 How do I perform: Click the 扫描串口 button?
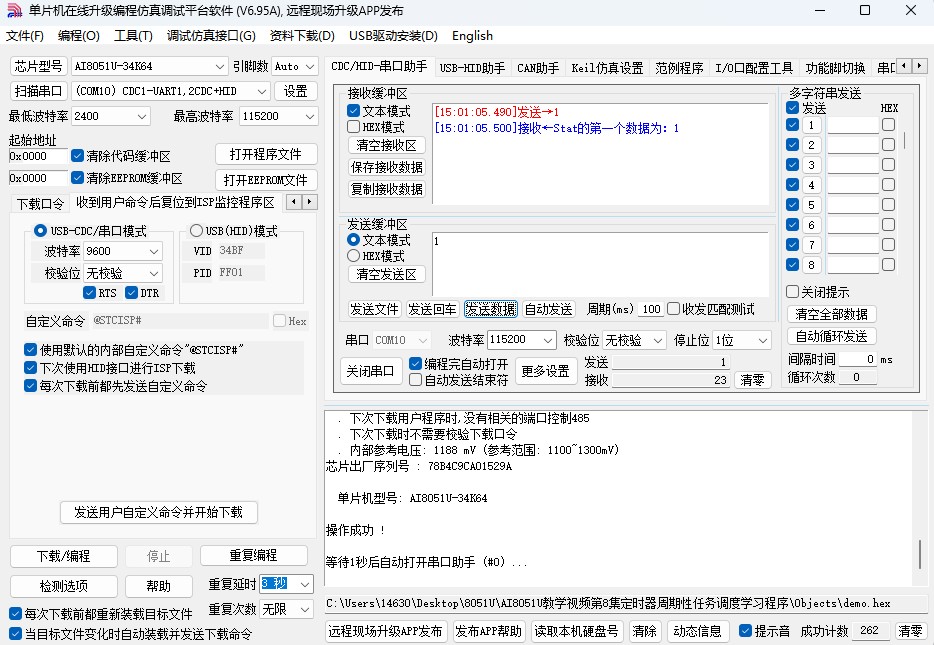39,91
